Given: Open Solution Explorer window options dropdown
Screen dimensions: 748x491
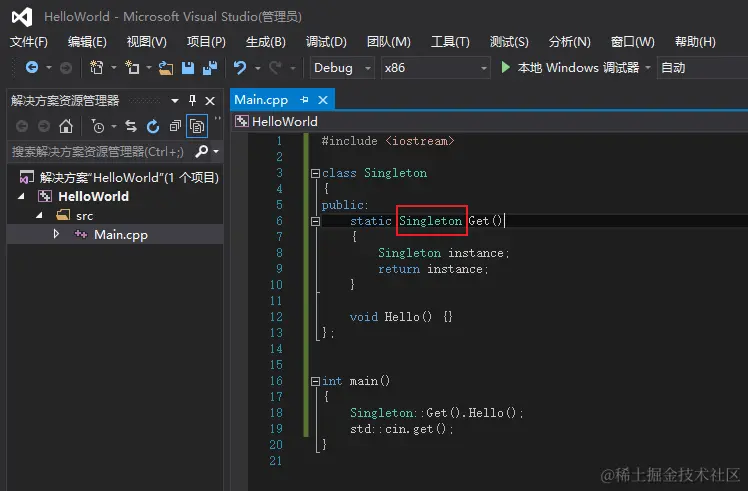Looking at the screenshot, I should pos(175,101).
